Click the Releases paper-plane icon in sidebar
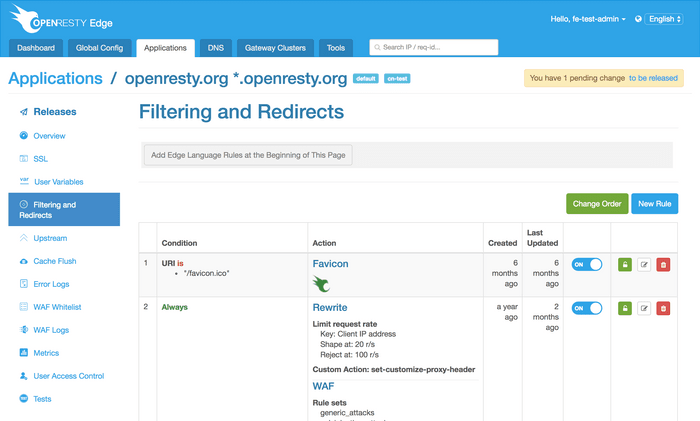Viewport: 700px width, 421px height. click(x=24, y=112)
